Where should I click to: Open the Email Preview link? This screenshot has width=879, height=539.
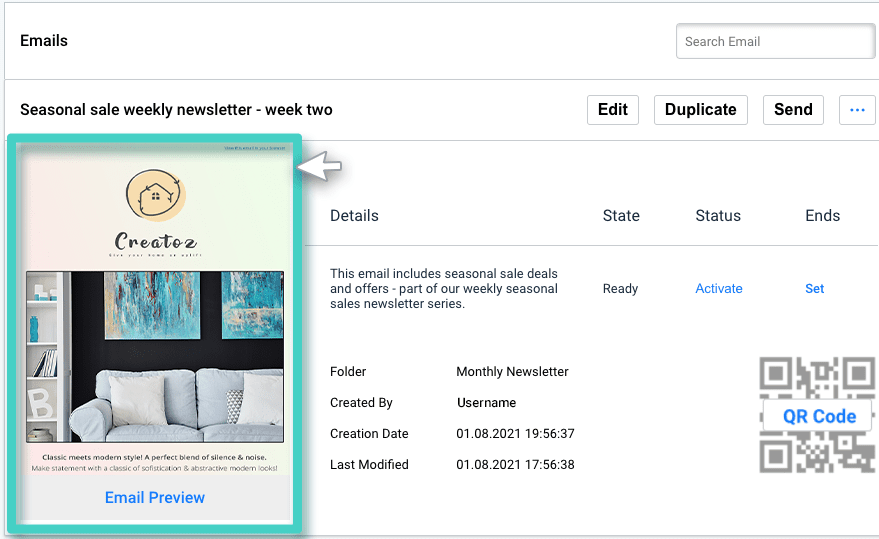click(155, 498)
